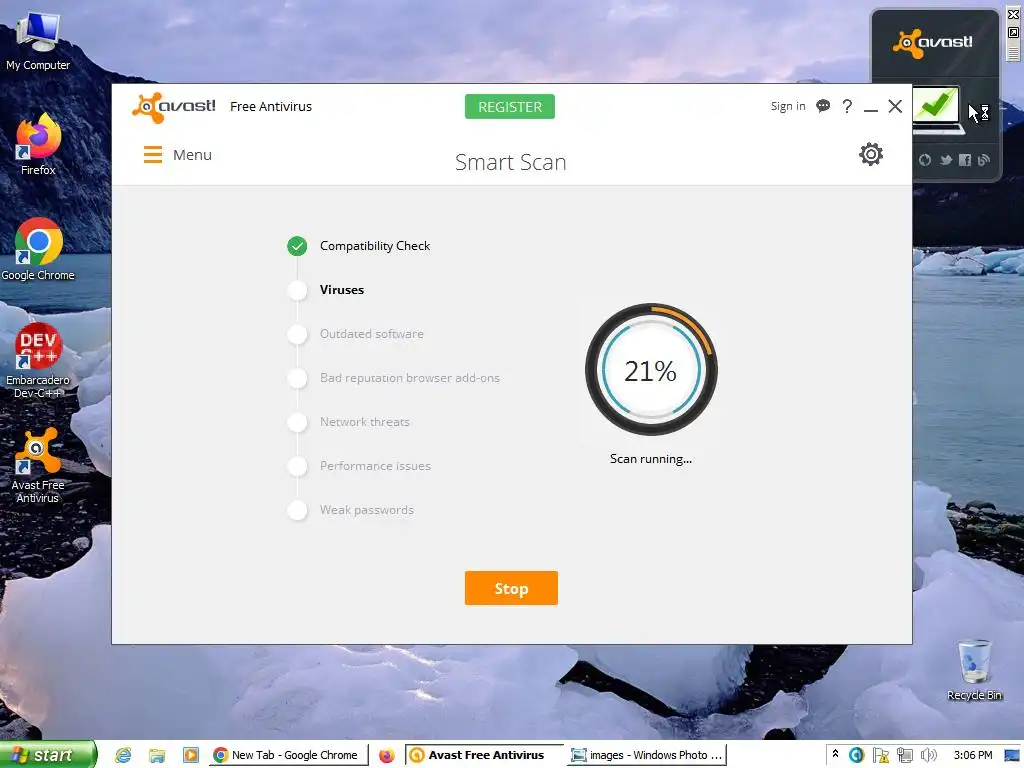Open the feedback chat bubble icon
Viewport: 1024px width, 768px height.
[x=823, y=106]
